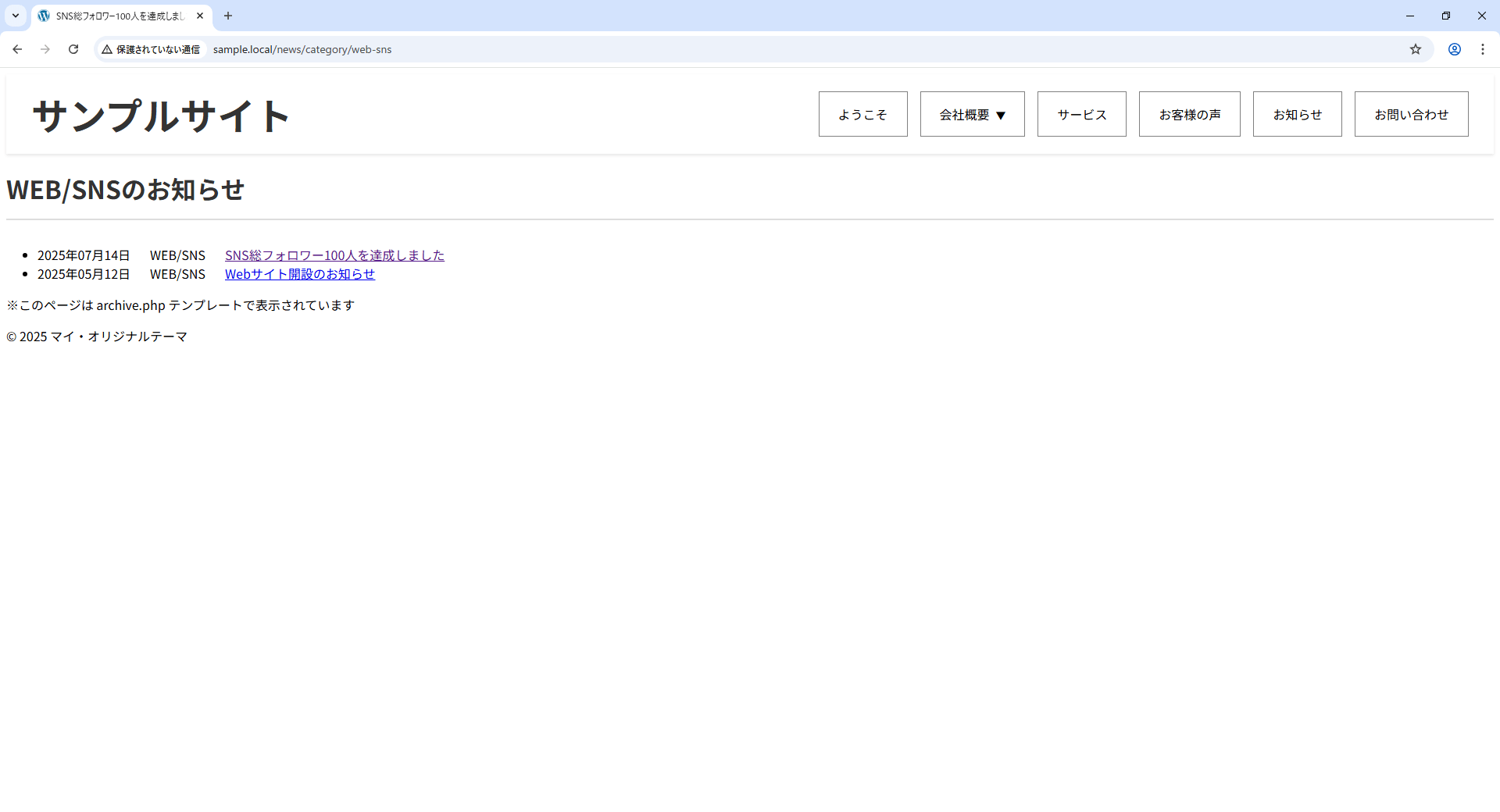The width and height of the screenshot is (1500, 812).
Task: Open the お知らせ menu item
Action: pyautogui.click(x=1297, y=114)
